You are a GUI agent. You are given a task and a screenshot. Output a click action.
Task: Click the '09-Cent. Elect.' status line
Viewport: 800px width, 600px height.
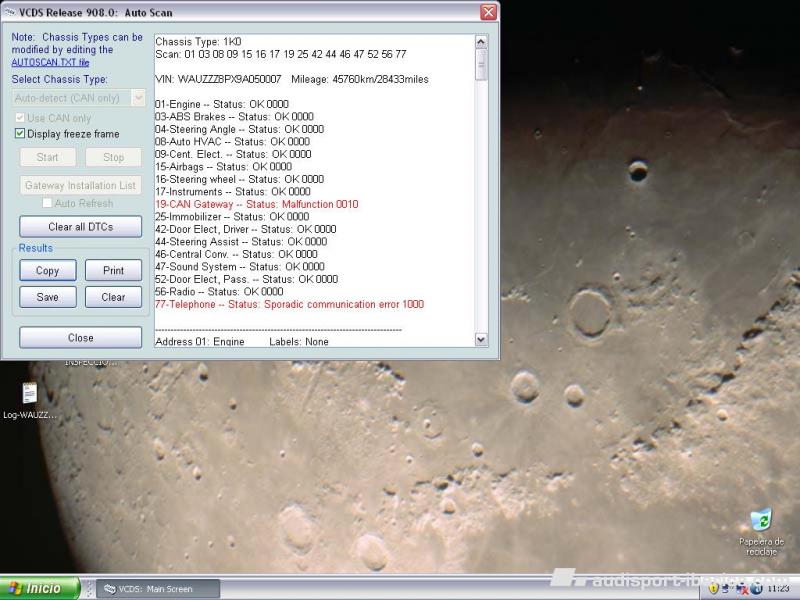[233, 154]
